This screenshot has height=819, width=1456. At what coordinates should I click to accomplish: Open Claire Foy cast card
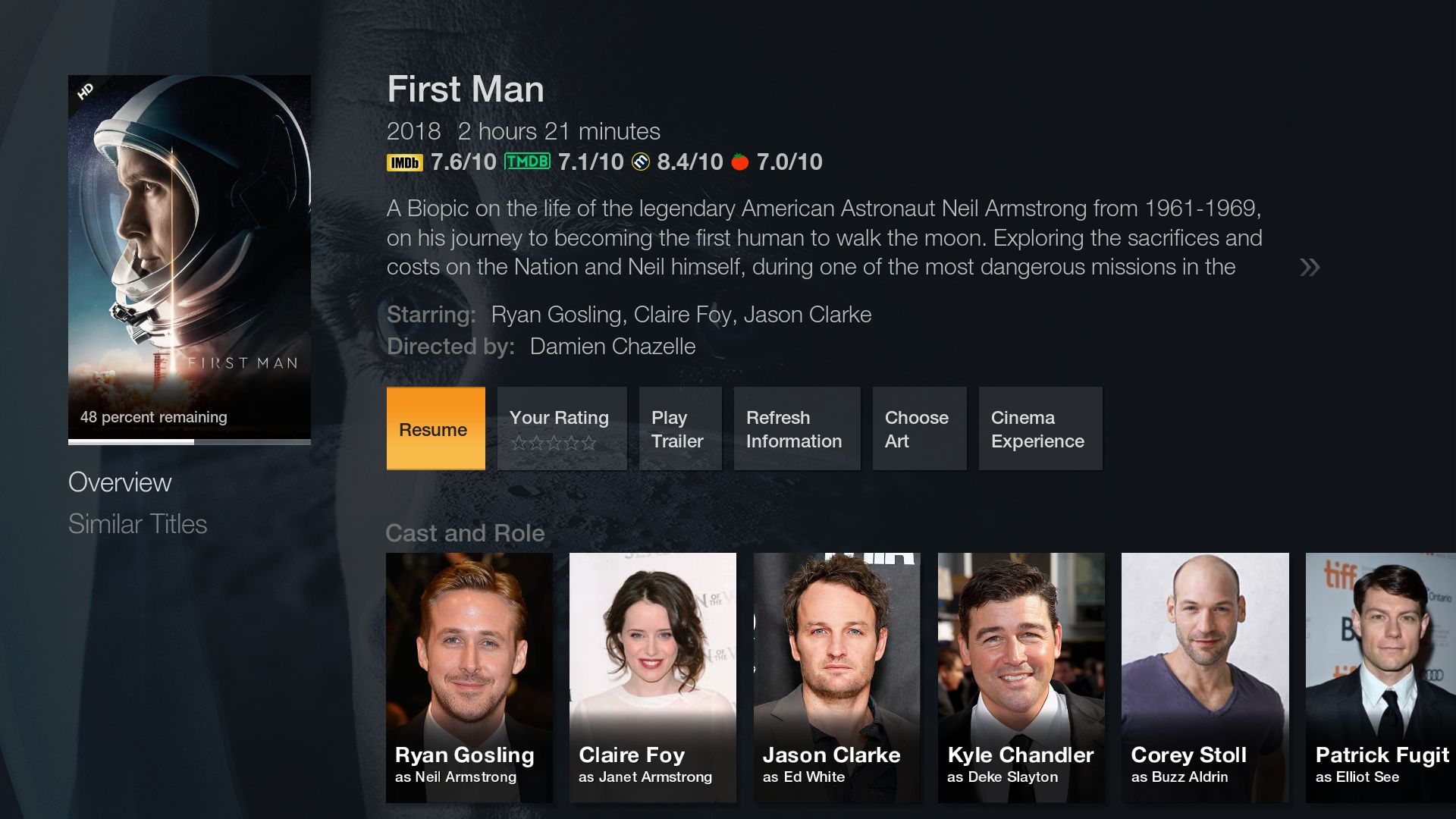point(653,677)
